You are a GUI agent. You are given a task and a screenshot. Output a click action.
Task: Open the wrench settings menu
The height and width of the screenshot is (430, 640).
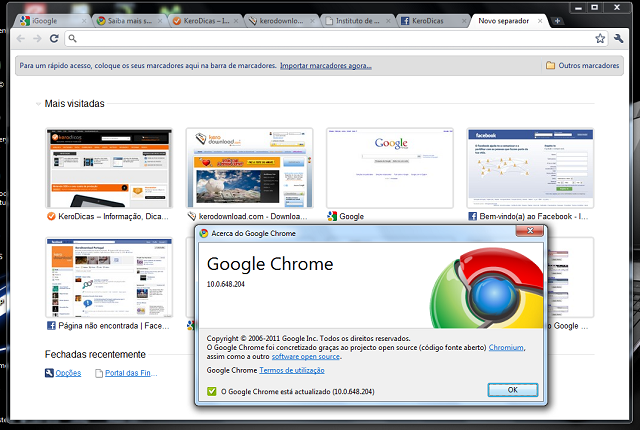coord(618,38)
